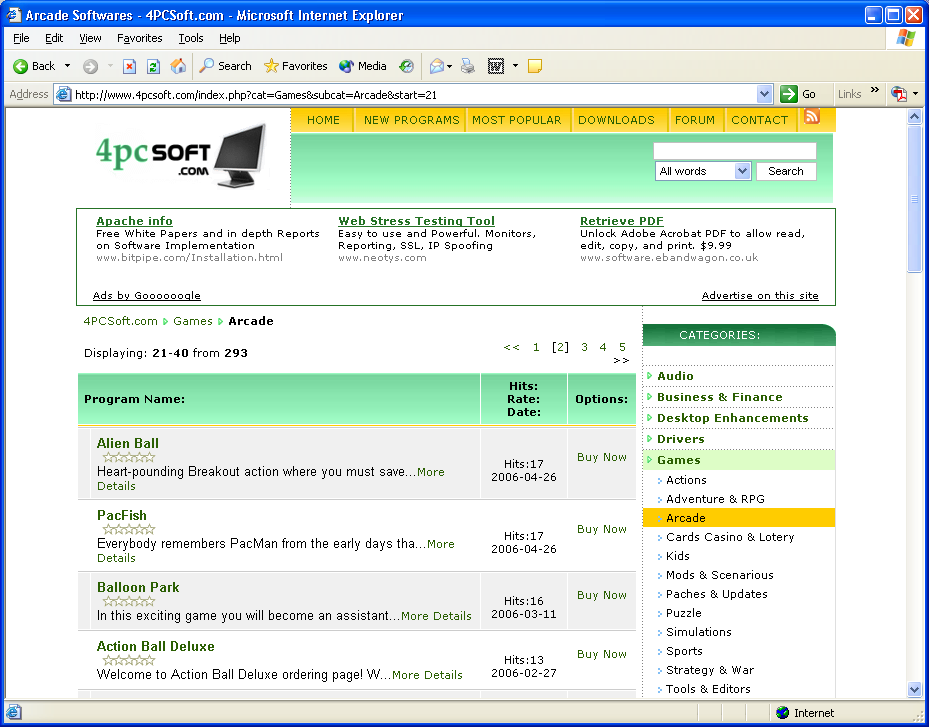
Task: Open the Business & Finance category
Action: pos(719,397)
